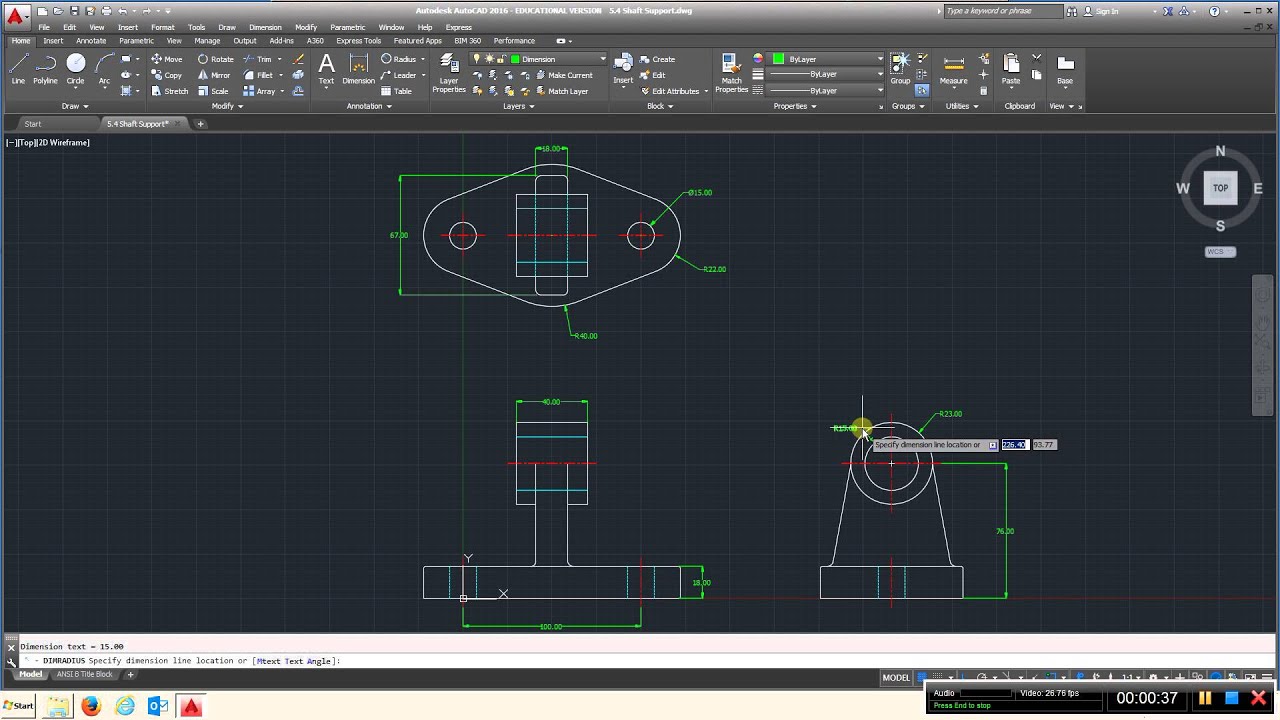Toggle MODEL space in status bar
1280x720 pixels.
click(x=896, y=677)
